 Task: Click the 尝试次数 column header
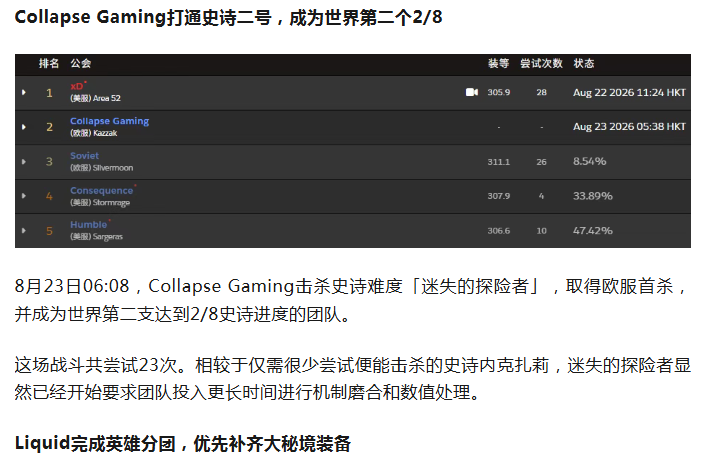coord(541,63)
